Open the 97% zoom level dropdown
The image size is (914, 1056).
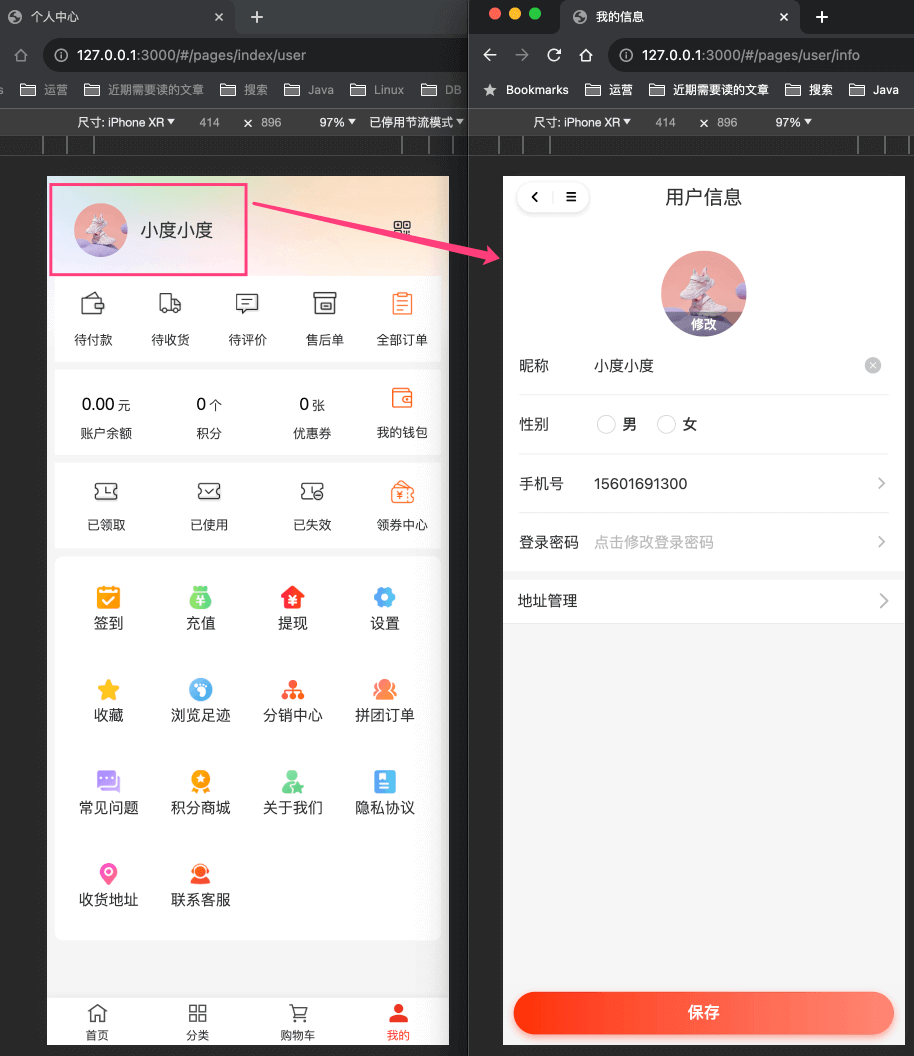(x=333, y=122)
